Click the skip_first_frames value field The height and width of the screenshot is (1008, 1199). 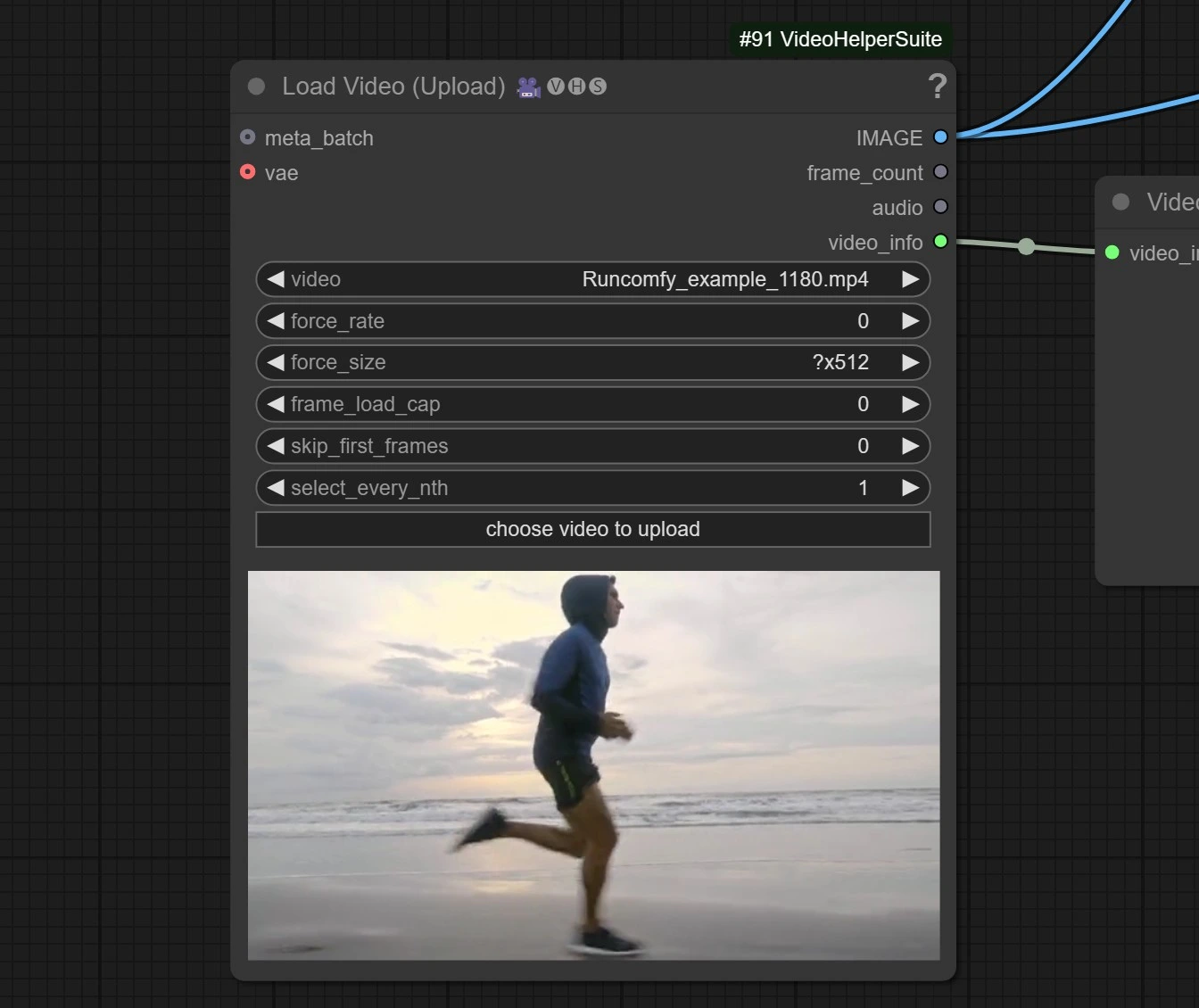(x=593, y=446)
